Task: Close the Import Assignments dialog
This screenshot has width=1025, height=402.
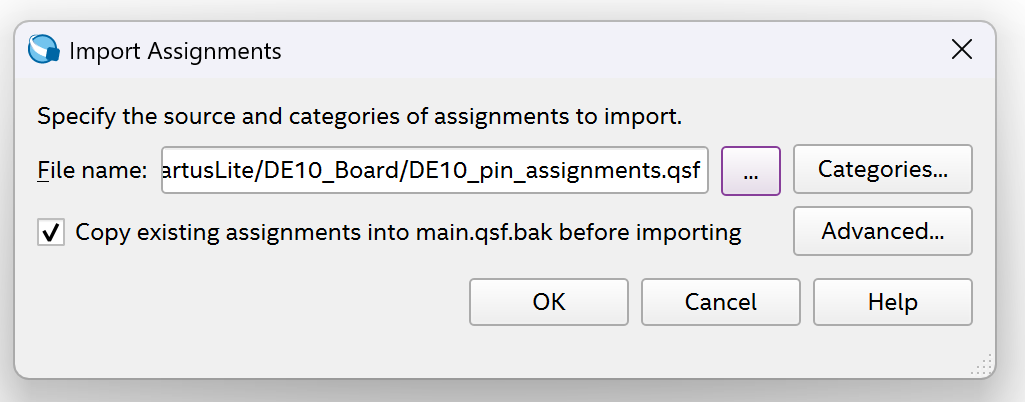Action: click(962, 50)
